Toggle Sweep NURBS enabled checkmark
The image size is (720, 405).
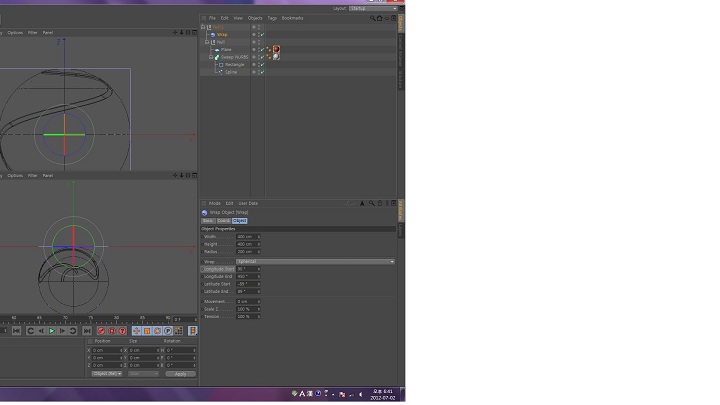click(262, 57)
